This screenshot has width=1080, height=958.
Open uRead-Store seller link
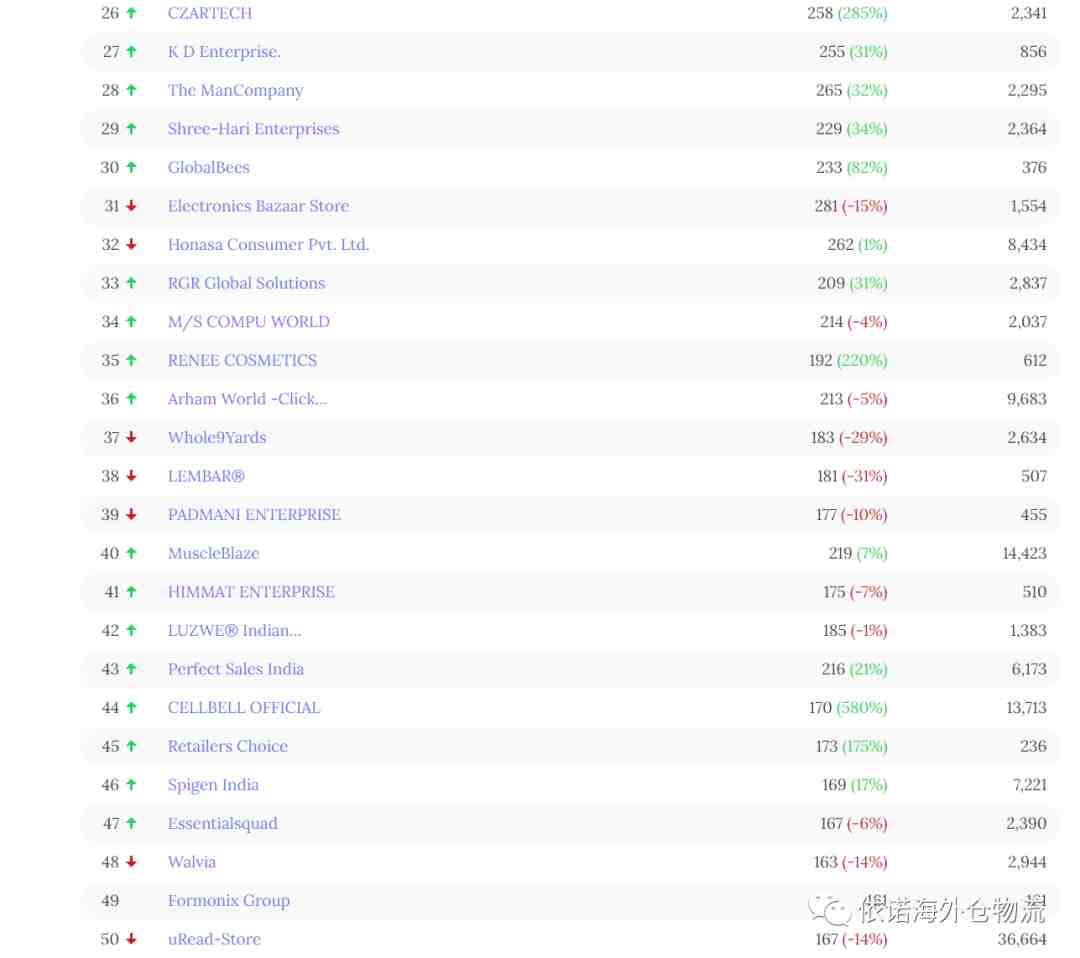click(x=214, y=939)
